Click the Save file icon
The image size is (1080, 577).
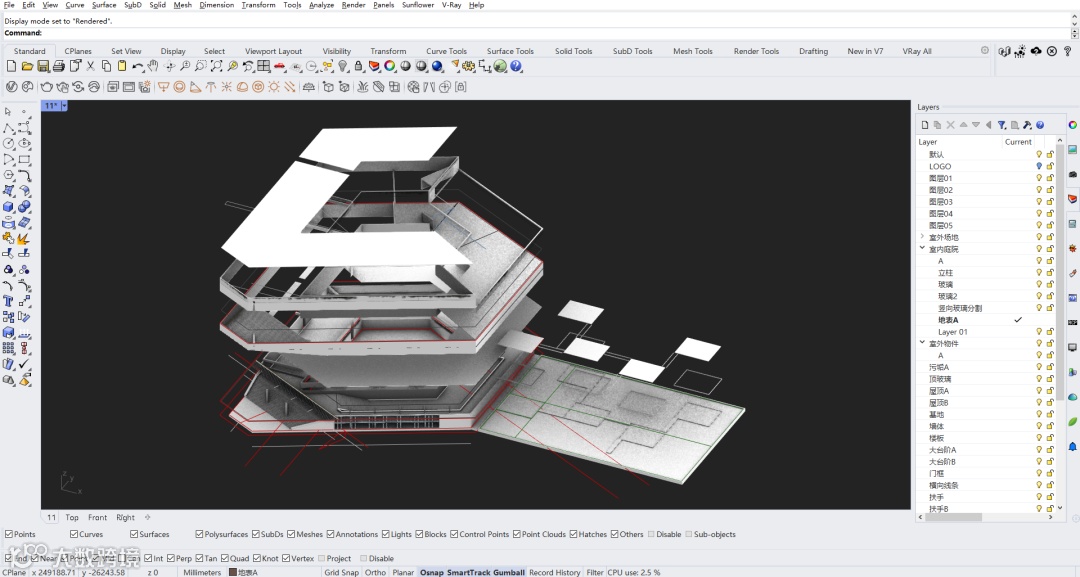pos(43,66)
